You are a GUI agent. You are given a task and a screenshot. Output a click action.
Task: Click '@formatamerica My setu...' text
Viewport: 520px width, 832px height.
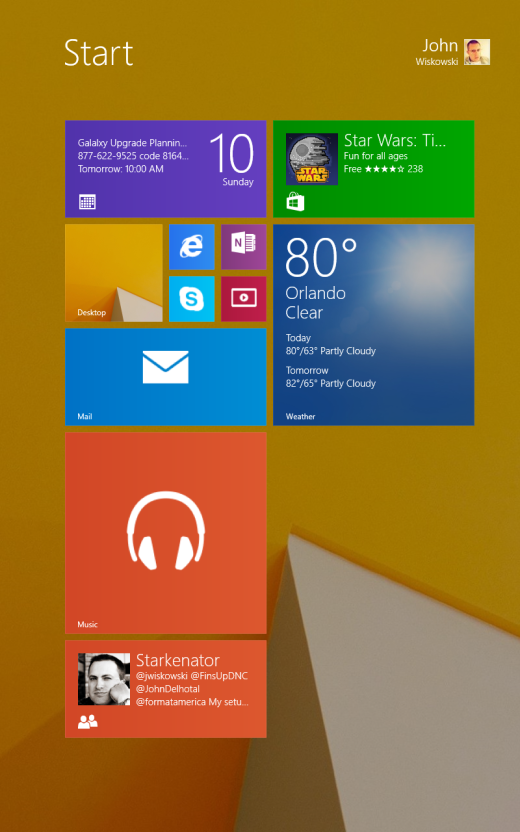click(192, 702)
